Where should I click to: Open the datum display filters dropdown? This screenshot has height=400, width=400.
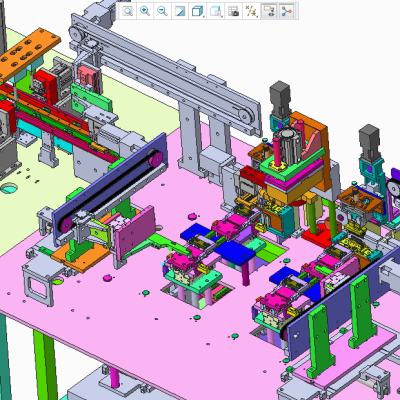coord(251,11)
